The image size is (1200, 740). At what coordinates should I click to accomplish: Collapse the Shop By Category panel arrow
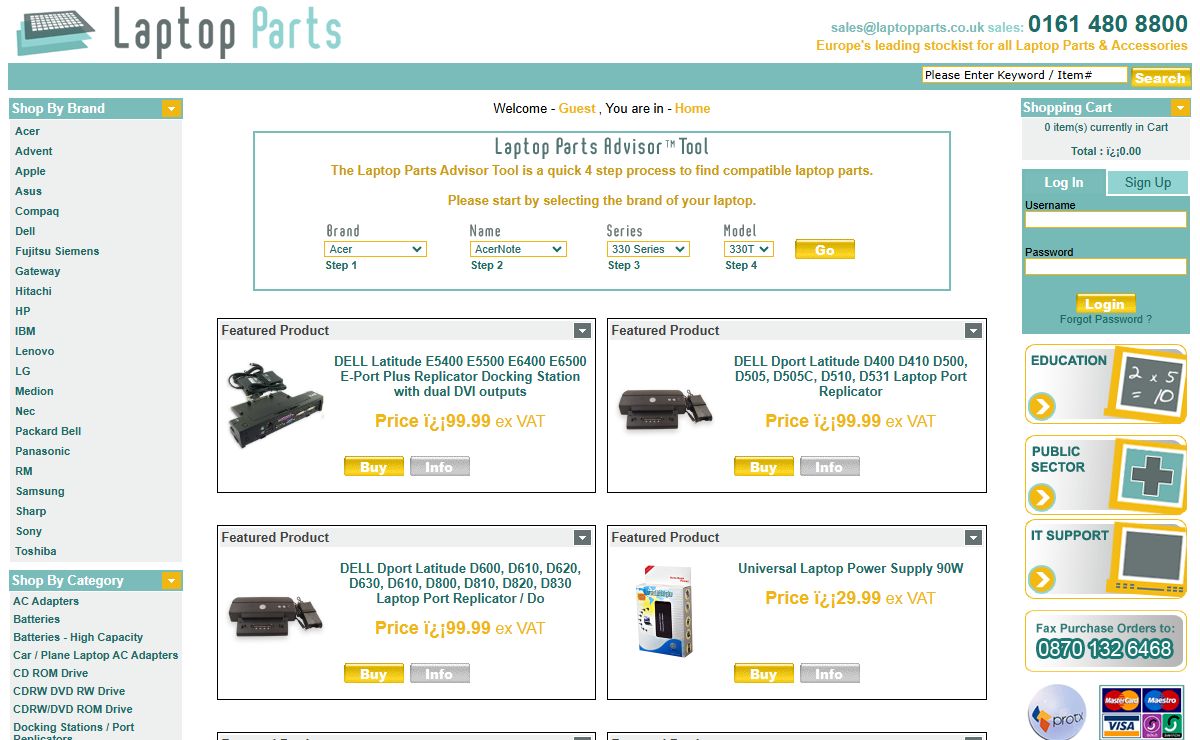(x=171, y=580)
